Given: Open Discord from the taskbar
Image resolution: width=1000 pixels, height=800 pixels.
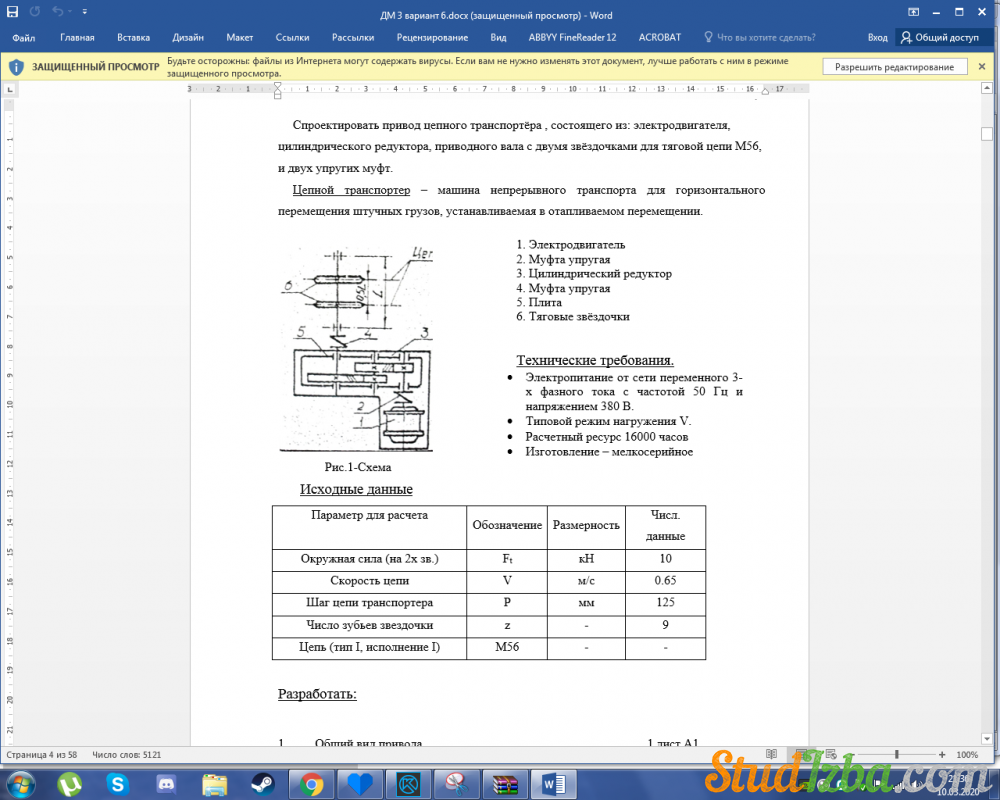Looking at the screenshot, I should (x=166, y=782).
